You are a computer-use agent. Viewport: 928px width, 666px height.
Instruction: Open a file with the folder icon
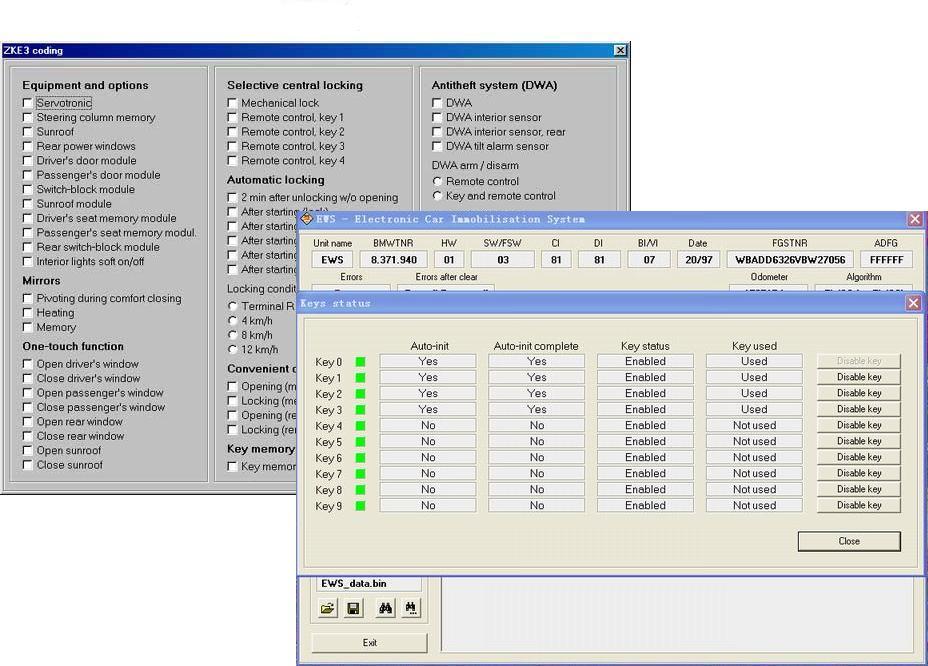pyautogui.click(x=327, y=608)
